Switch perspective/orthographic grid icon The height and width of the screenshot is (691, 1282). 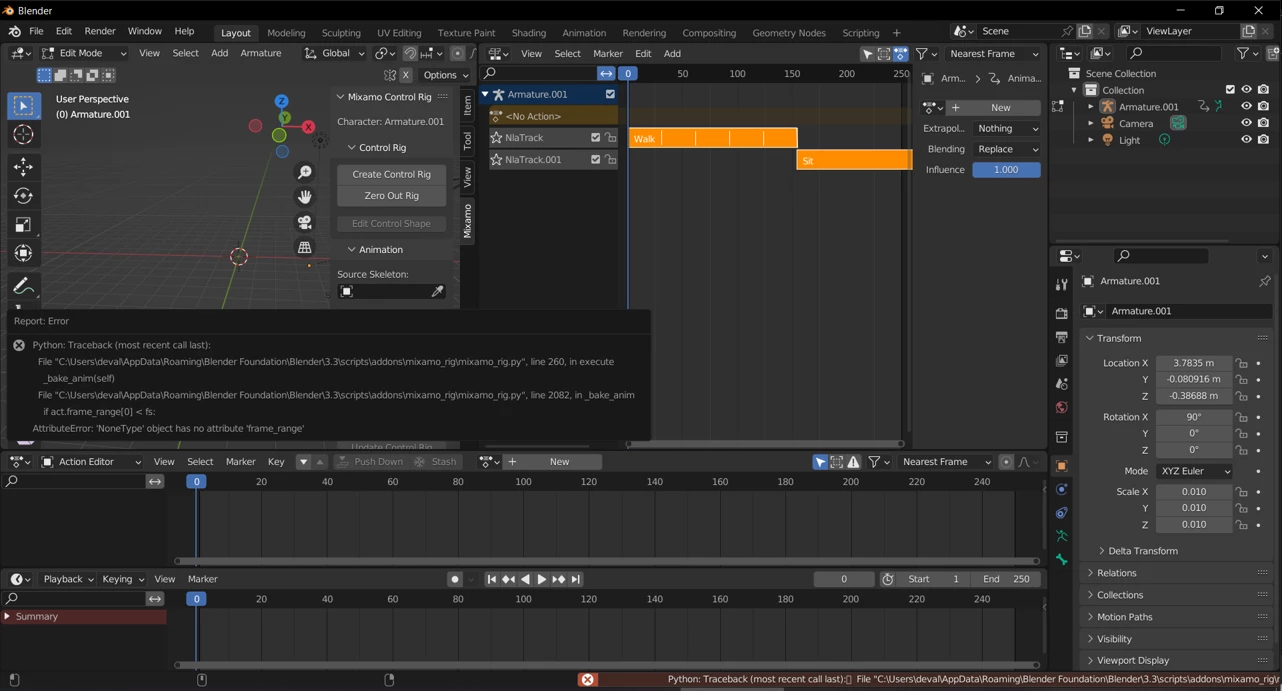click(305, 247)
